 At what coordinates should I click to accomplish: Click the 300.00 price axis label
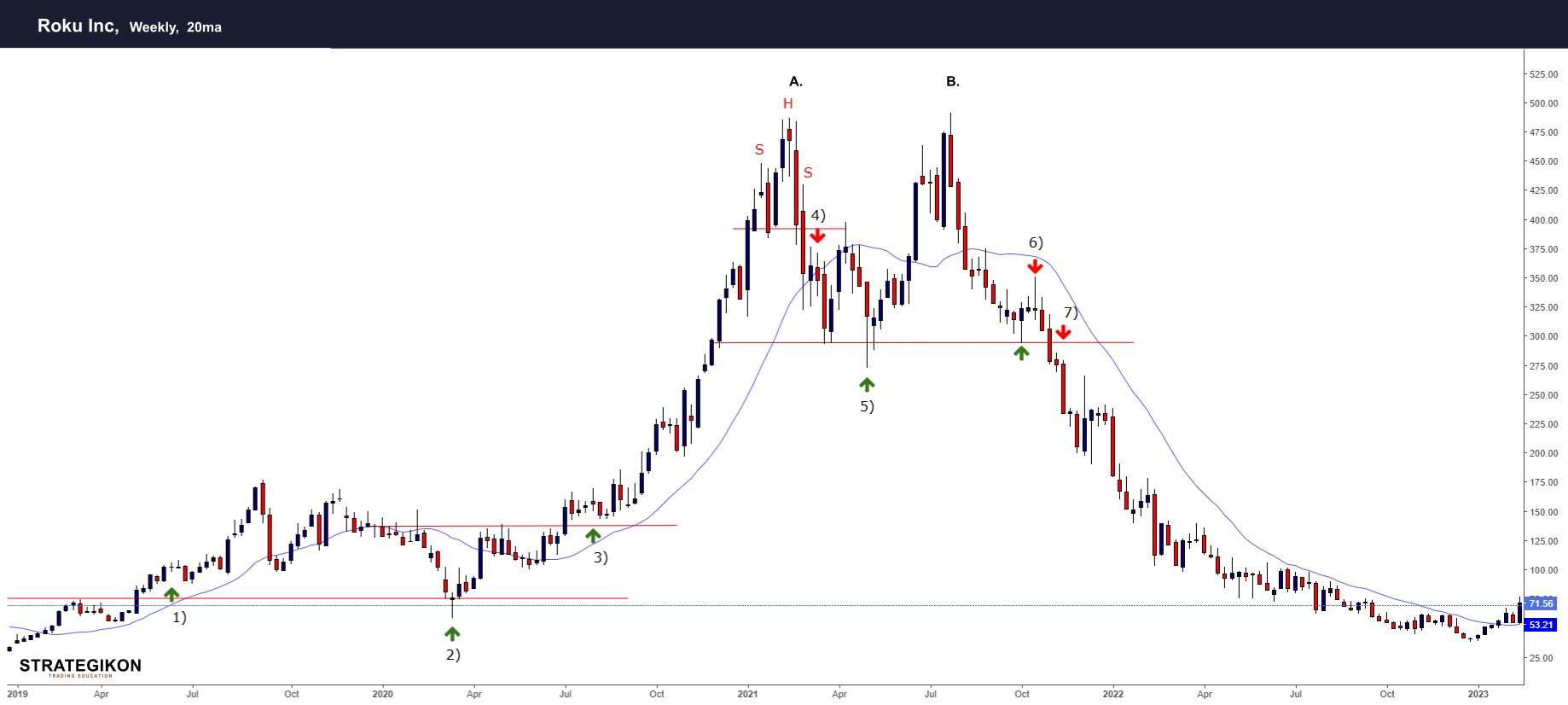pos(1543,336)
